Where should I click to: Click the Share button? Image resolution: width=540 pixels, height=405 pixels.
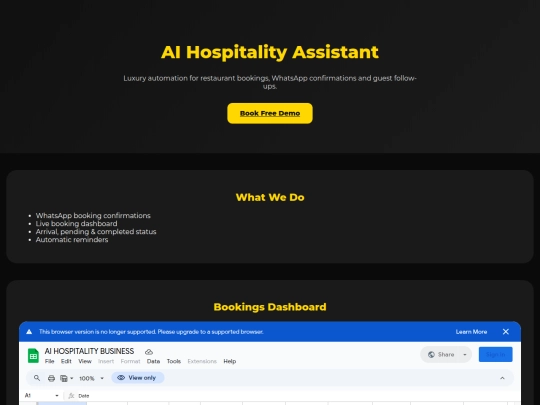tap(441, 354)
